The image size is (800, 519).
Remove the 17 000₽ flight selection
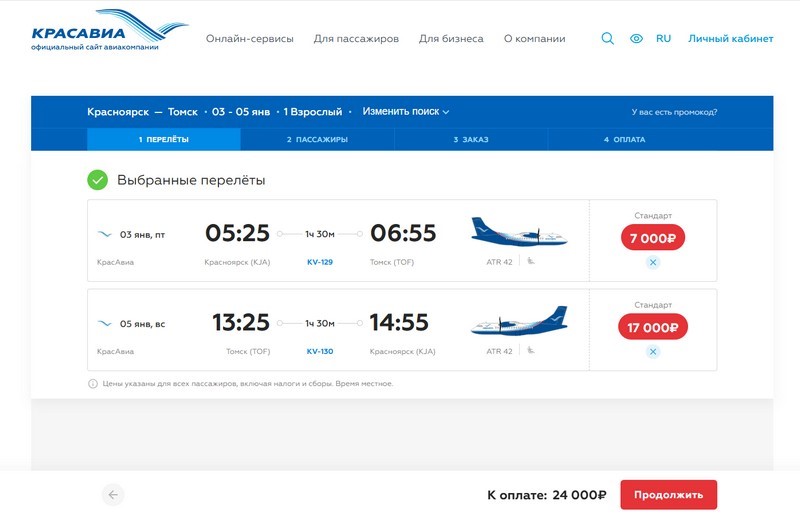(653, 351)
